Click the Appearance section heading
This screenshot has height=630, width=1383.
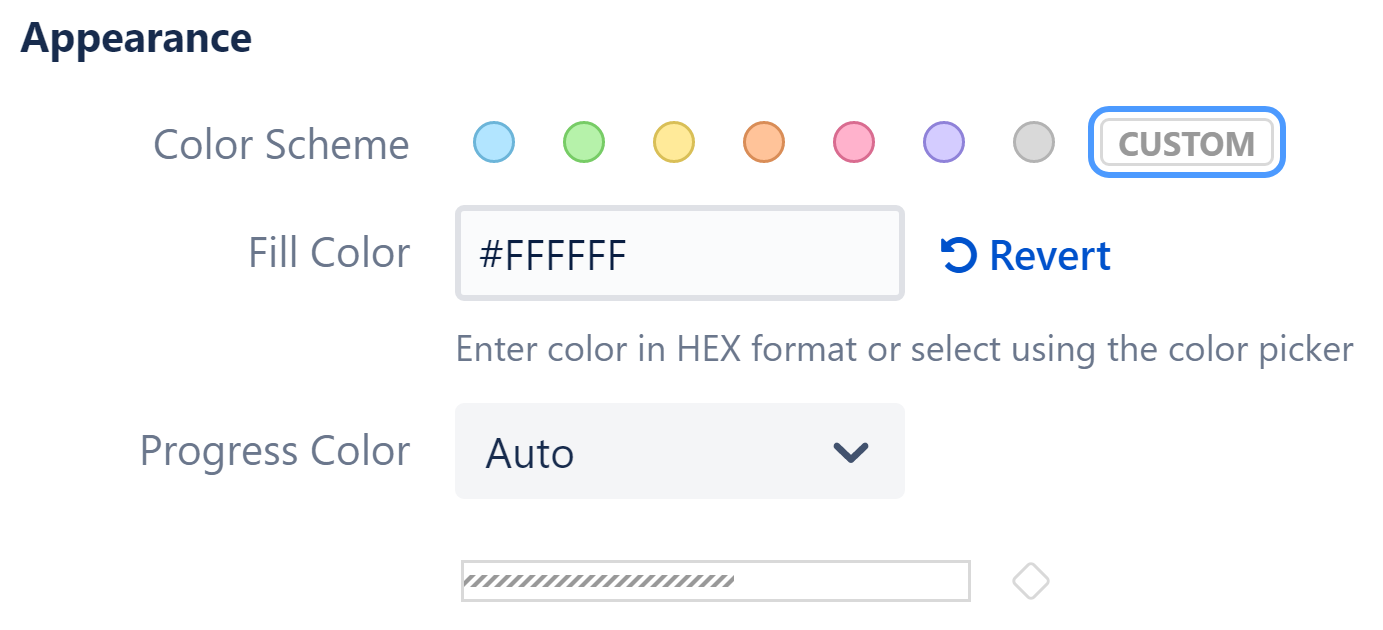coord(136,38)
